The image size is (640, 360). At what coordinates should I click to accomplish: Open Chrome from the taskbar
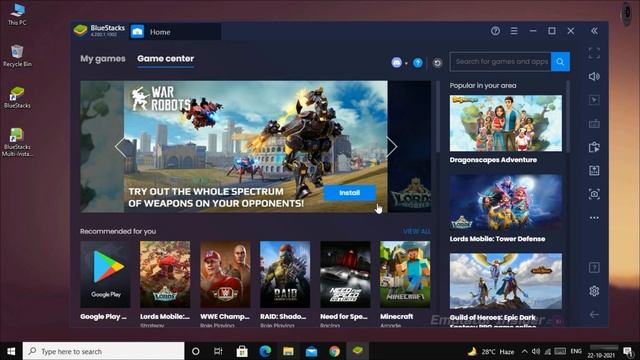pos(334,351)
